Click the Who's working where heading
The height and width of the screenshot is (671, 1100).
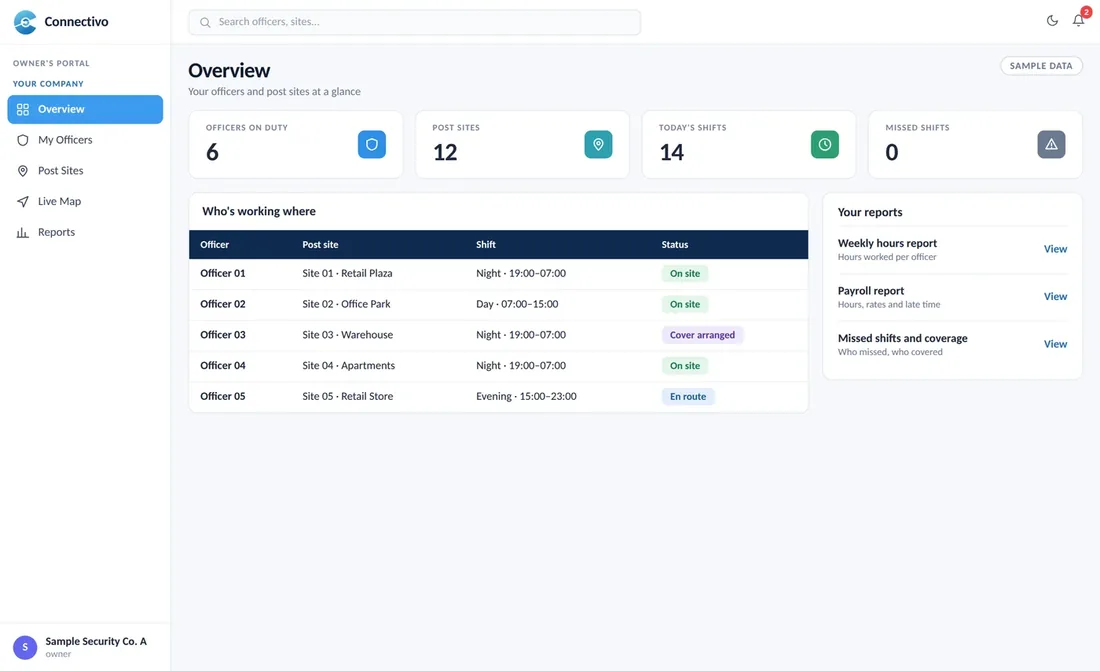pos(259,211)
